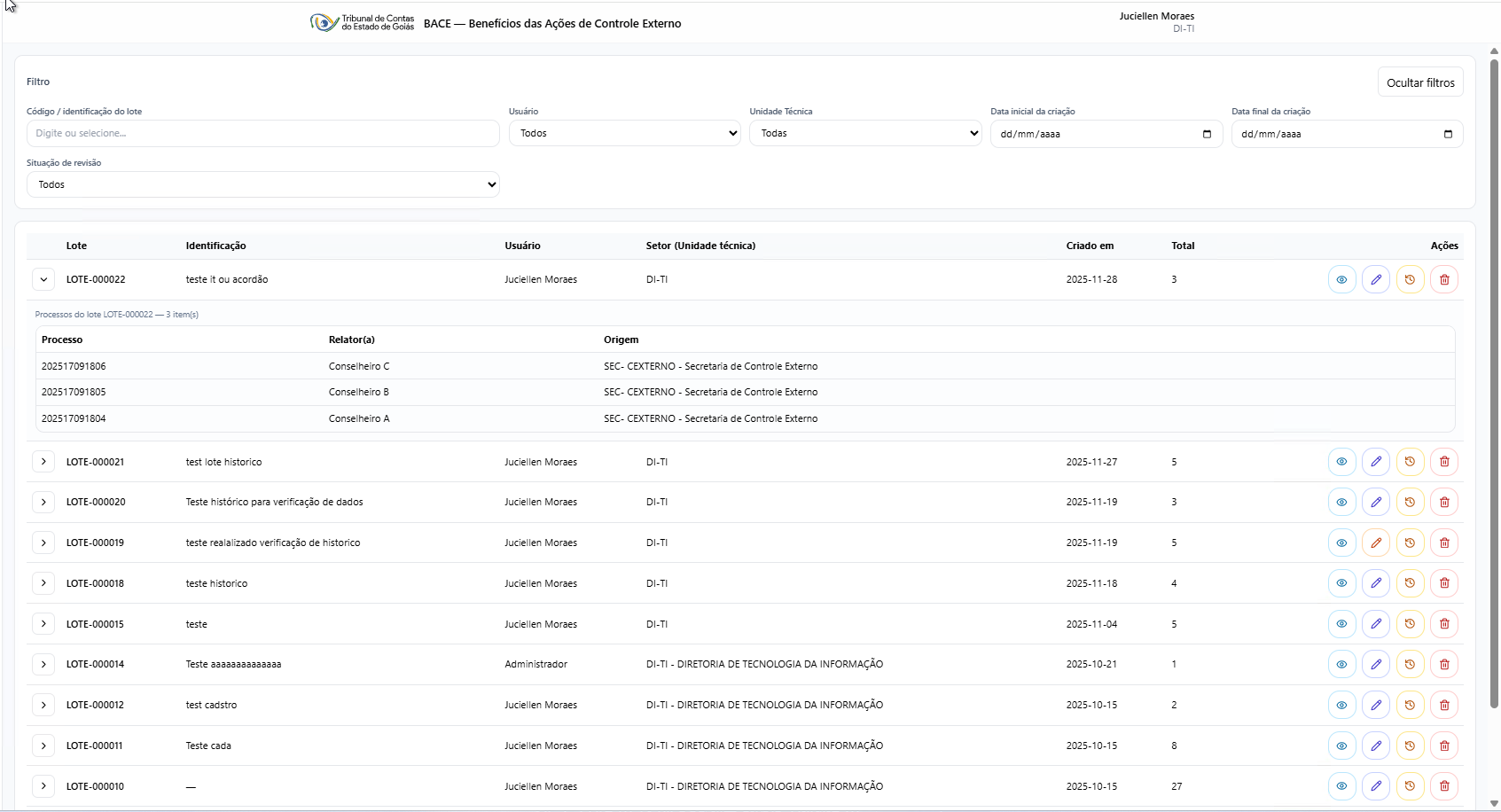1501x812 pixels.
Task: Collapse the expanded LOTE-000022 row
Action: (43, 279)
